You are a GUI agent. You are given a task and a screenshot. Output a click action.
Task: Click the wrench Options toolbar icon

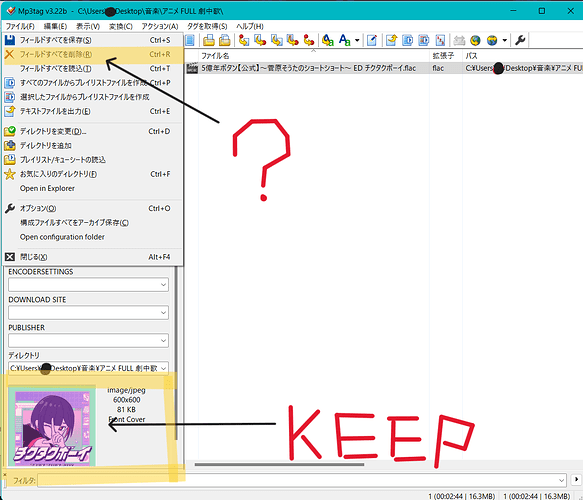point(520,40)
